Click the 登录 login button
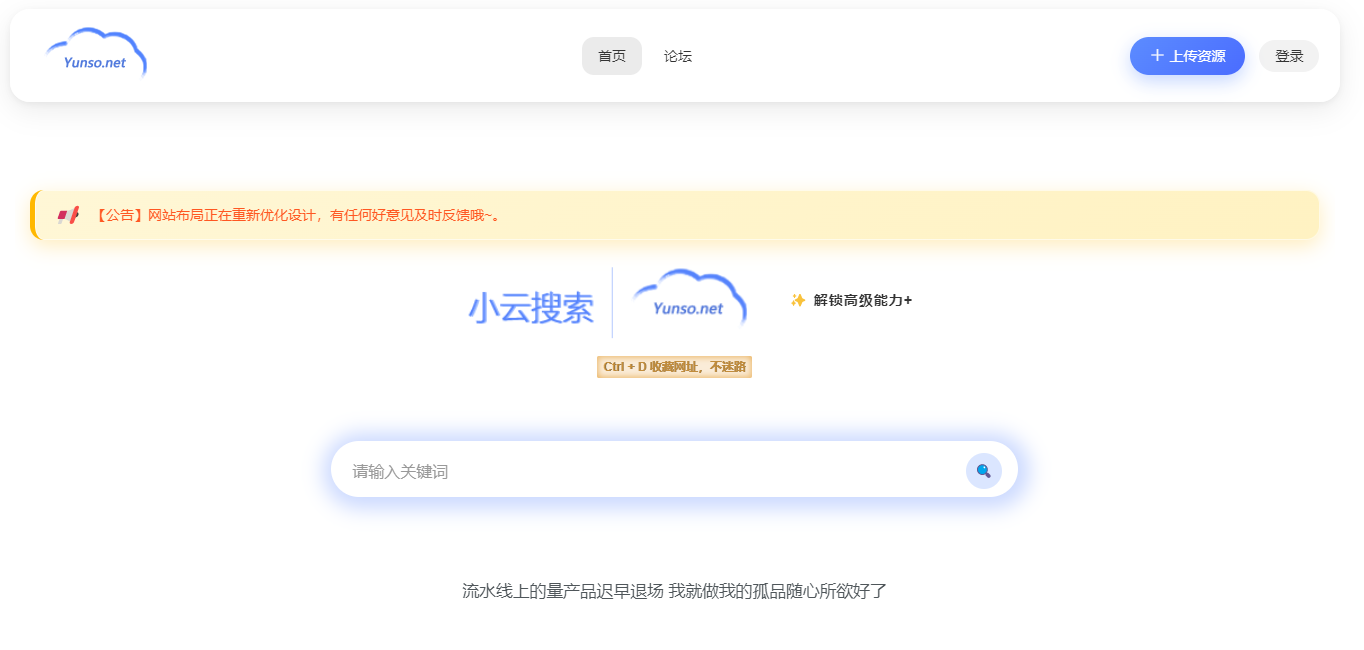 (x=1288, y=56)
